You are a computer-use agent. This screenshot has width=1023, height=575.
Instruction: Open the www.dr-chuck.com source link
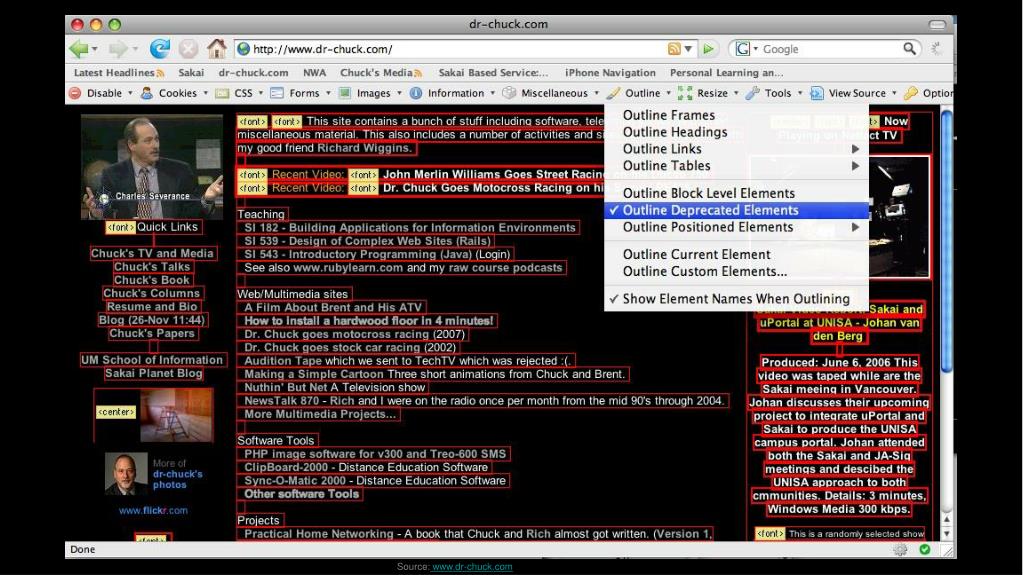click(472, 567)
